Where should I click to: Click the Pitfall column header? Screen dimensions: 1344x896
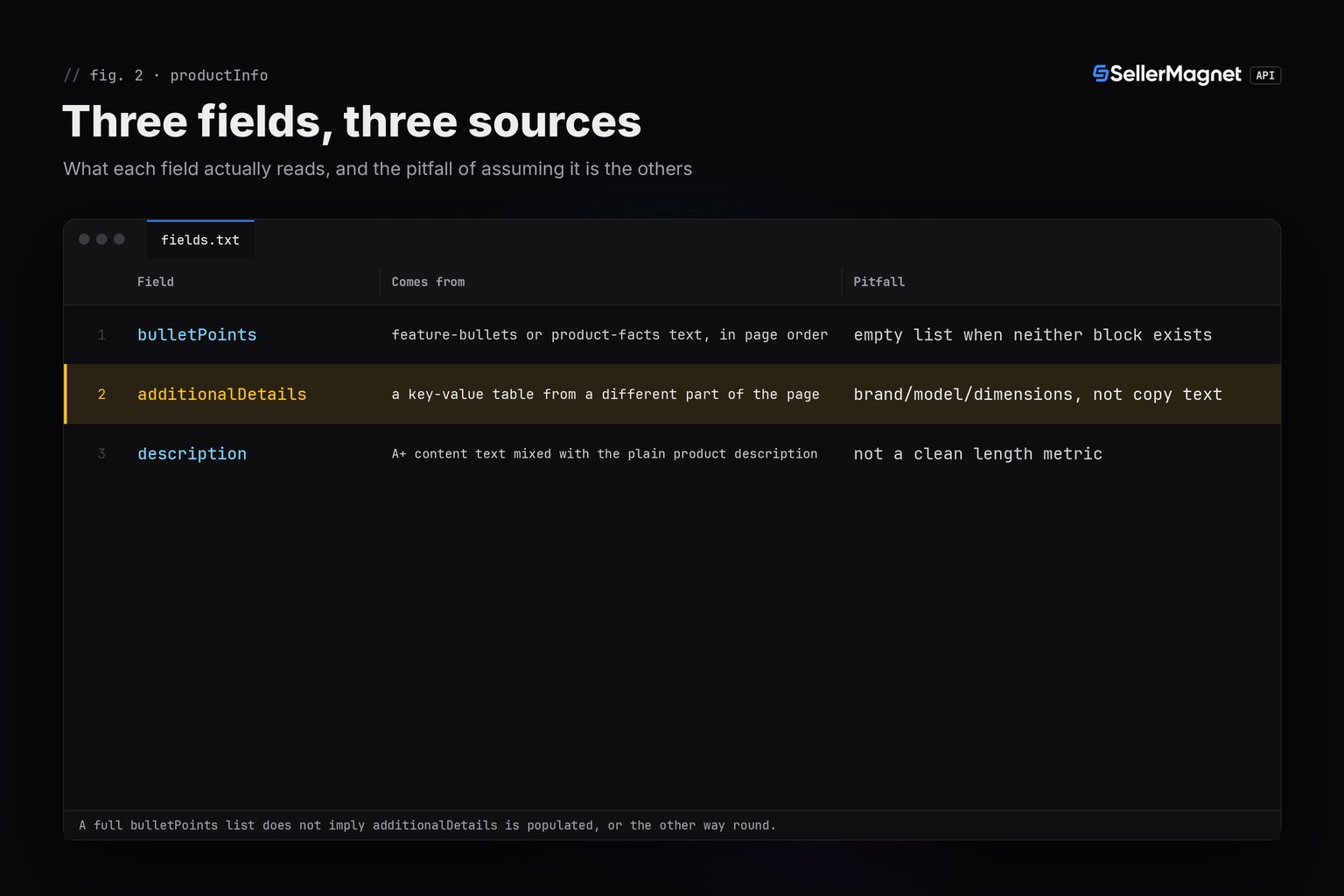879,282
